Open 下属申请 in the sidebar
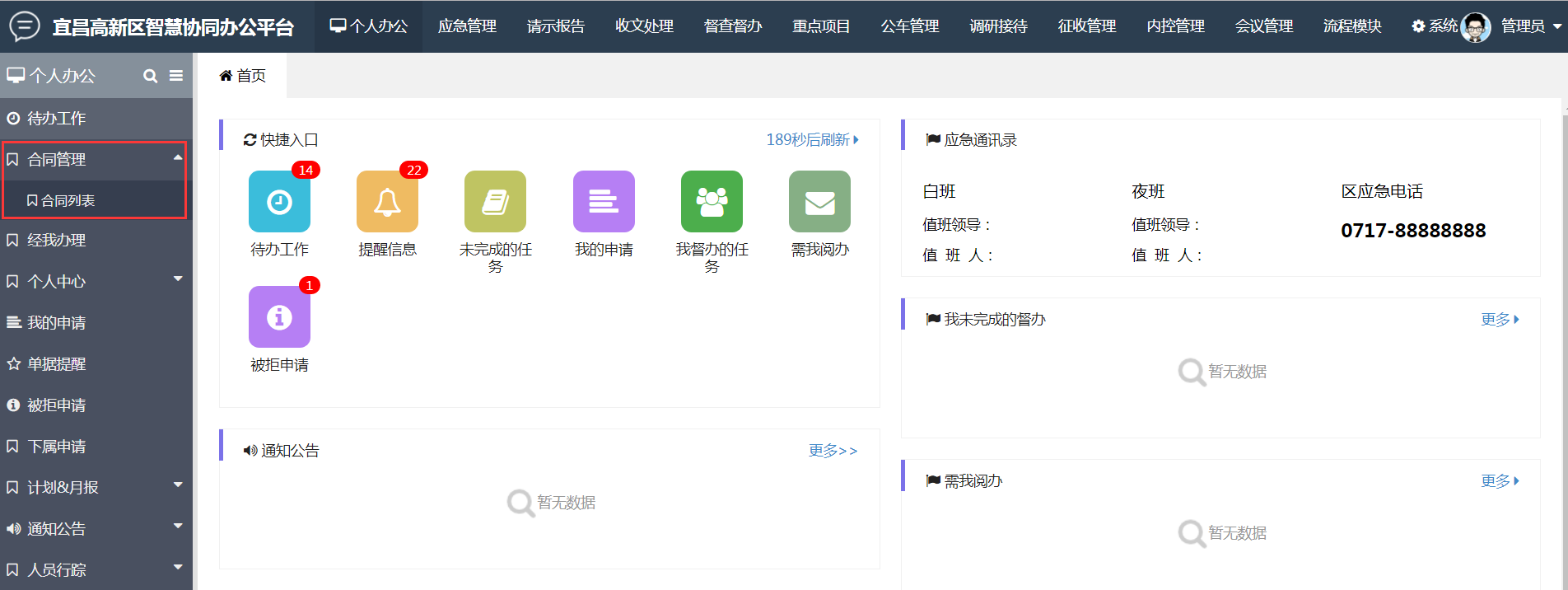 (96, 447)
